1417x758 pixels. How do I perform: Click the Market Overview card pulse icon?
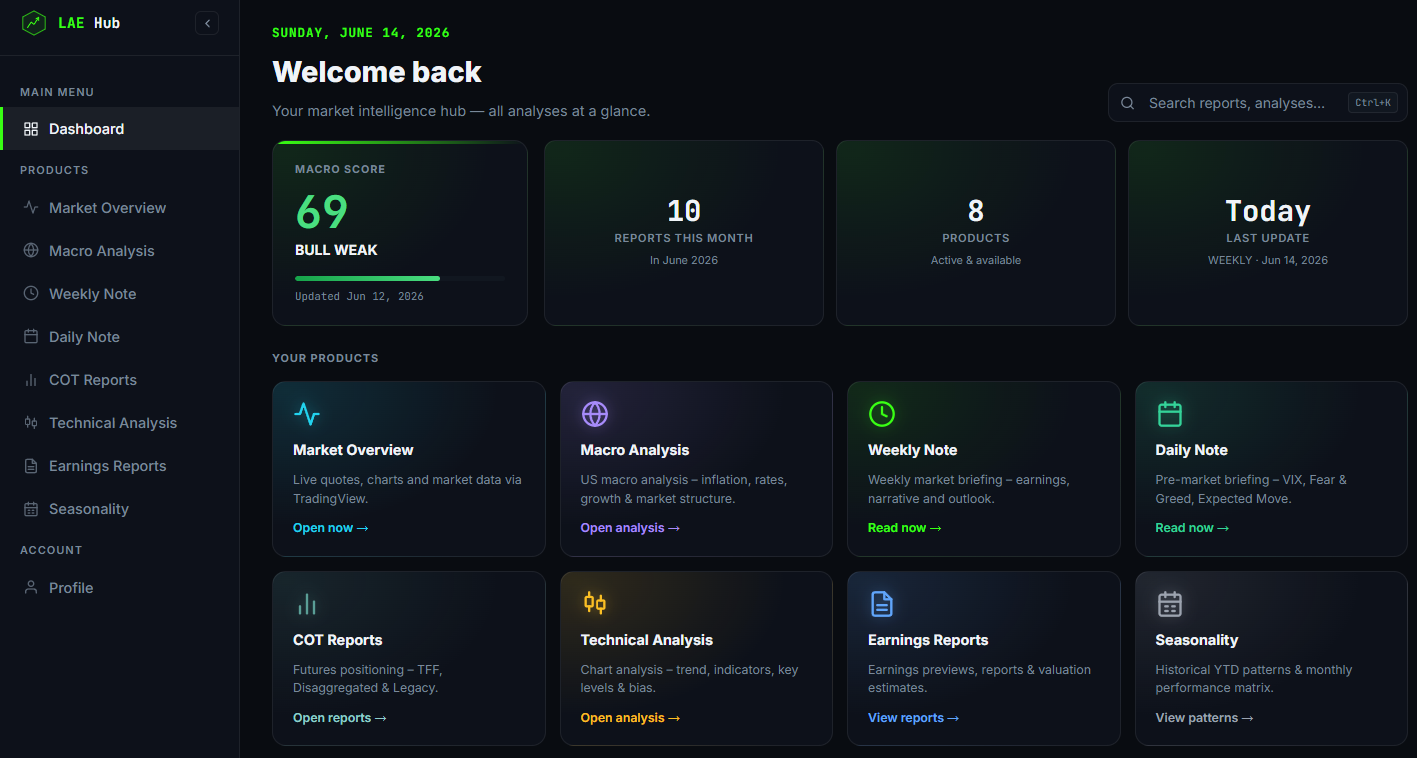click(x=307, y=414)
